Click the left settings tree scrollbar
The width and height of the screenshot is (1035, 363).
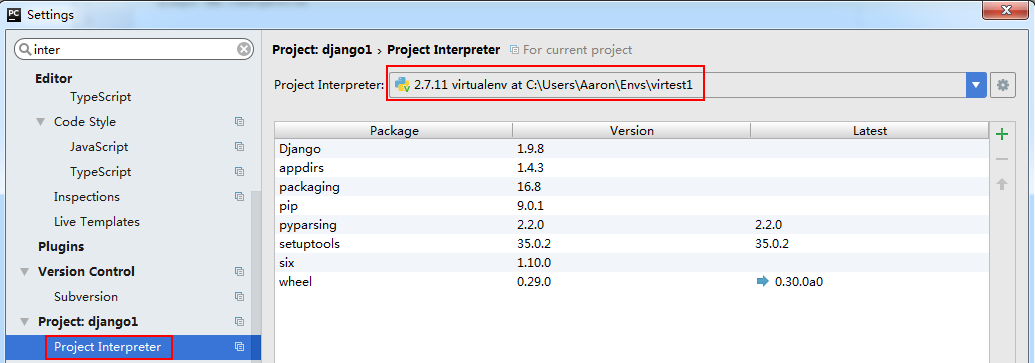click(x=256, y=277)
